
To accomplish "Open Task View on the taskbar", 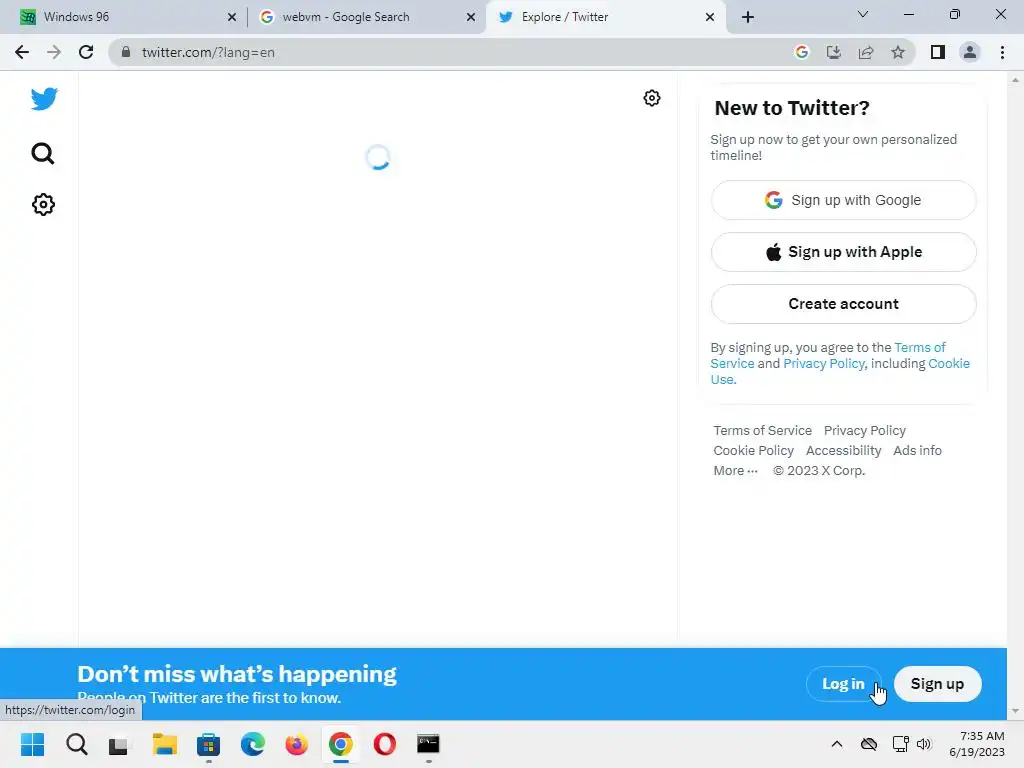I will pos(120,744).
